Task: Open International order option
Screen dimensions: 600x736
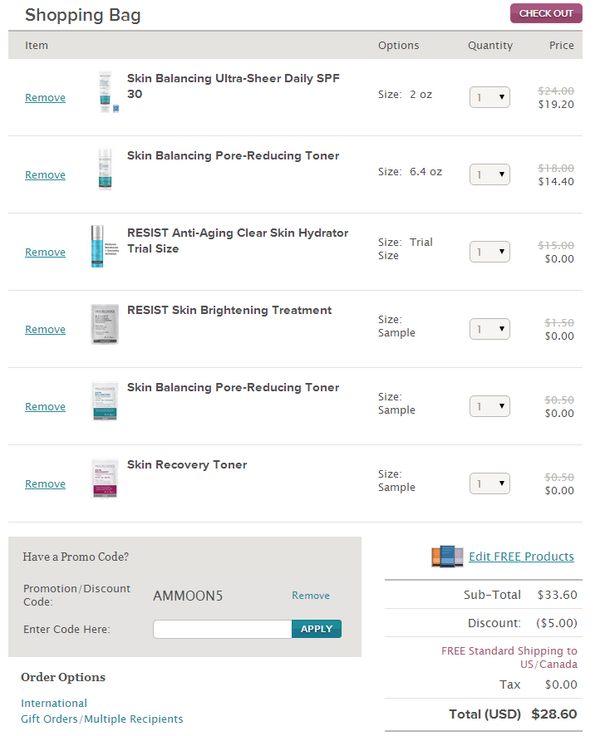Action: coord(54,703)
